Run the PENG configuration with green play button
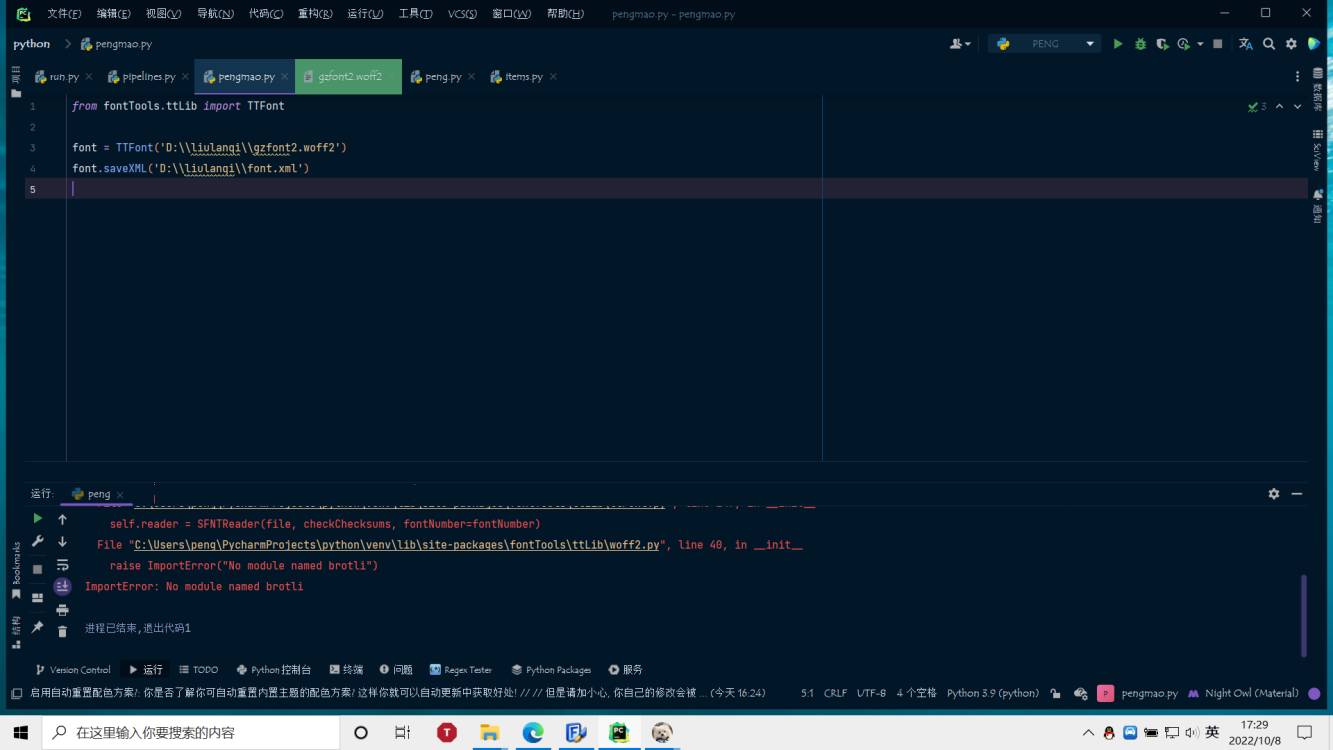 [1118, 44]
